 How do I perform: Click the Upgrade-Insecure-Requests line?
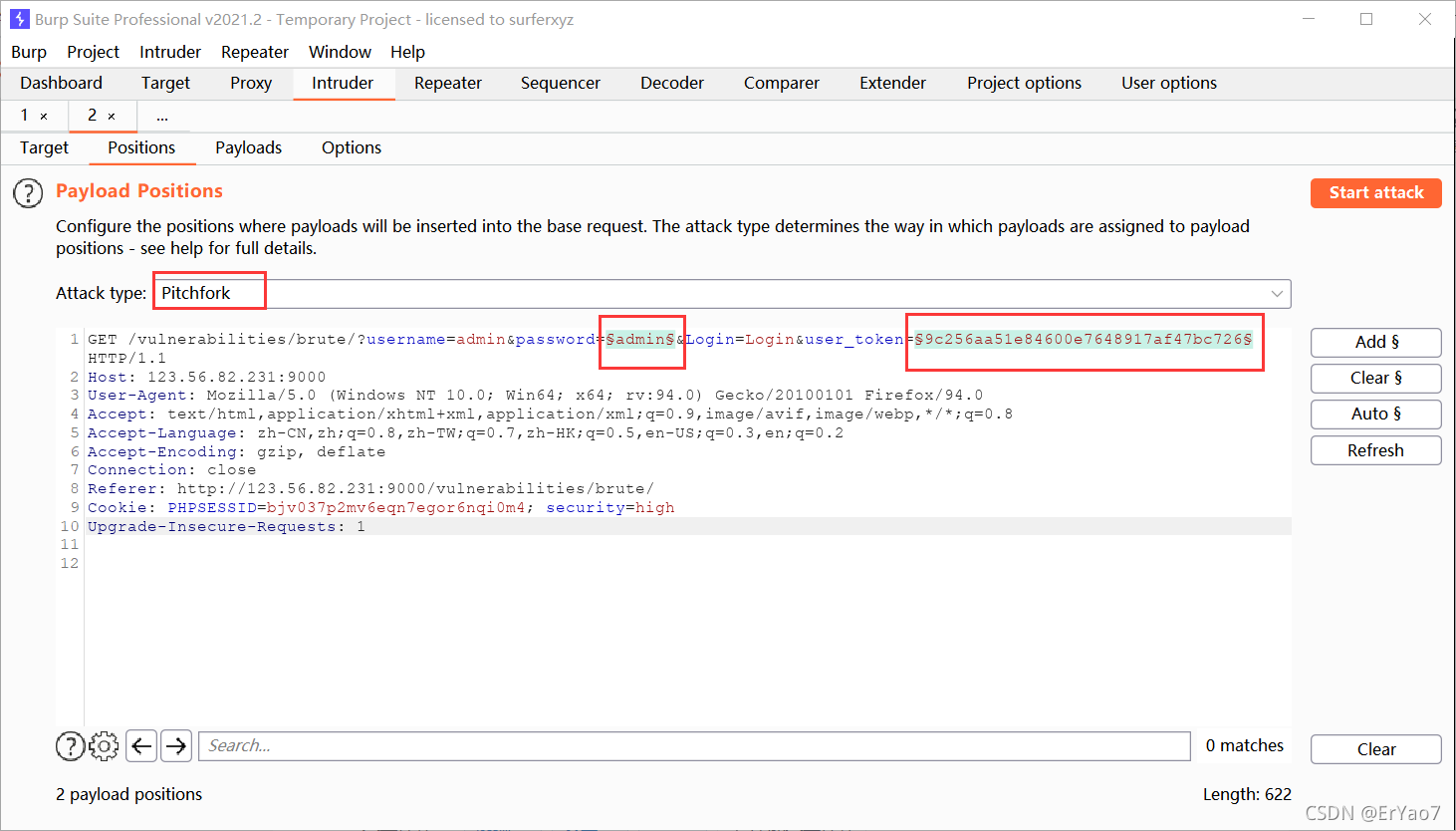[x=226, y=527]
